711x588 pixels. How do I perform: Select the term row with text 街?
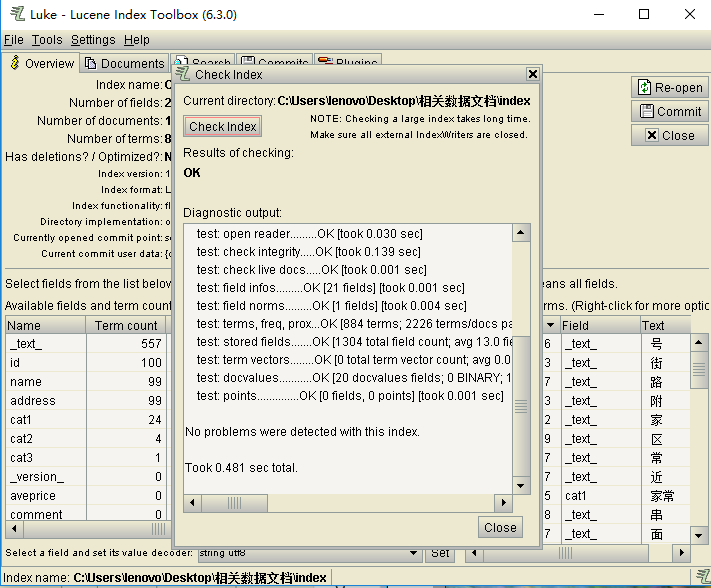tap(617, 363)
